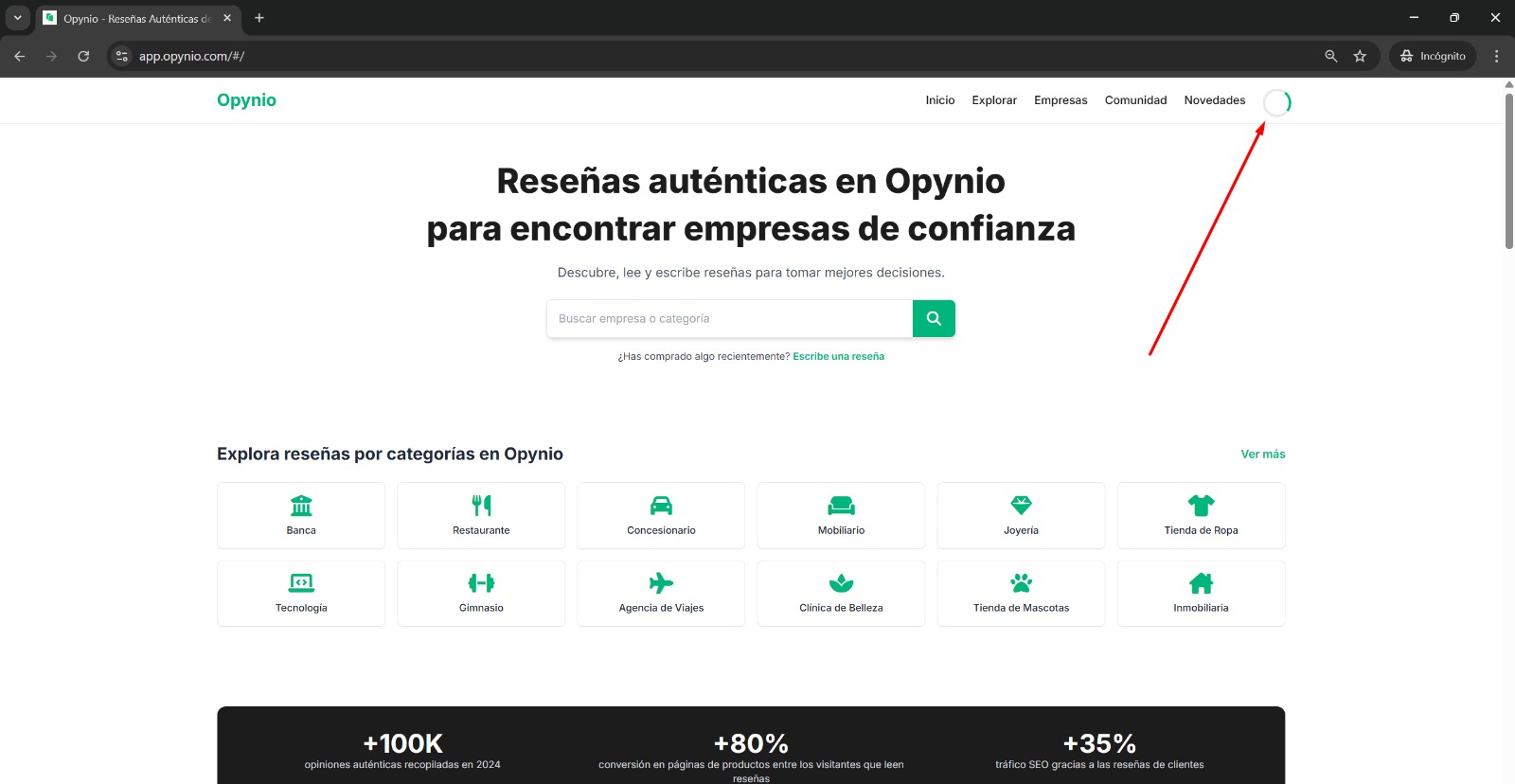Screen dimensions: 1515x784
Task: Click the '+80%' statistic
Action: coord(751,744)
